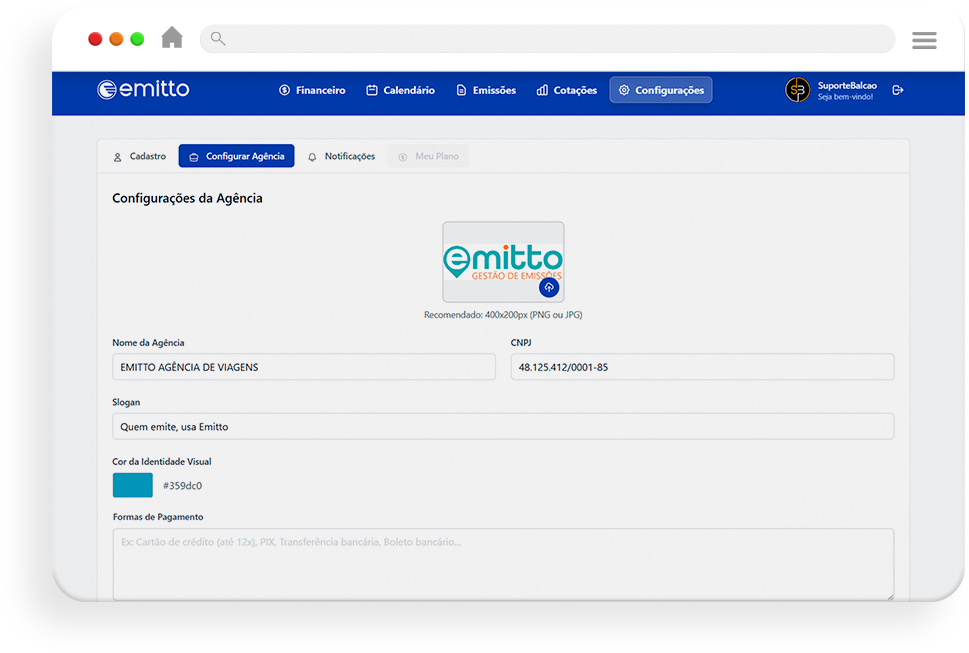Viewport: 969px width, 653px height.
Task: Focus the CNPJ input field
Action: 701,367
